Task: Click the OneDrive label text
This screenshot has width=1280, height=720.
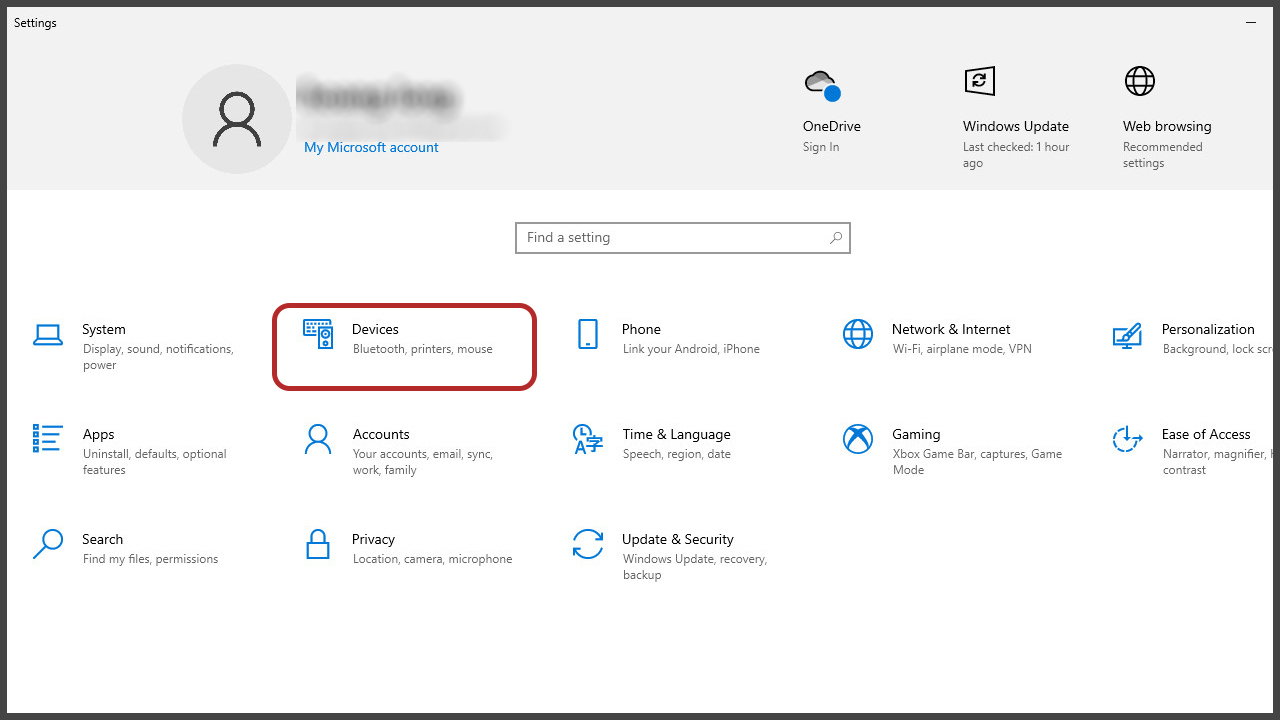Action: coord(832,126)
